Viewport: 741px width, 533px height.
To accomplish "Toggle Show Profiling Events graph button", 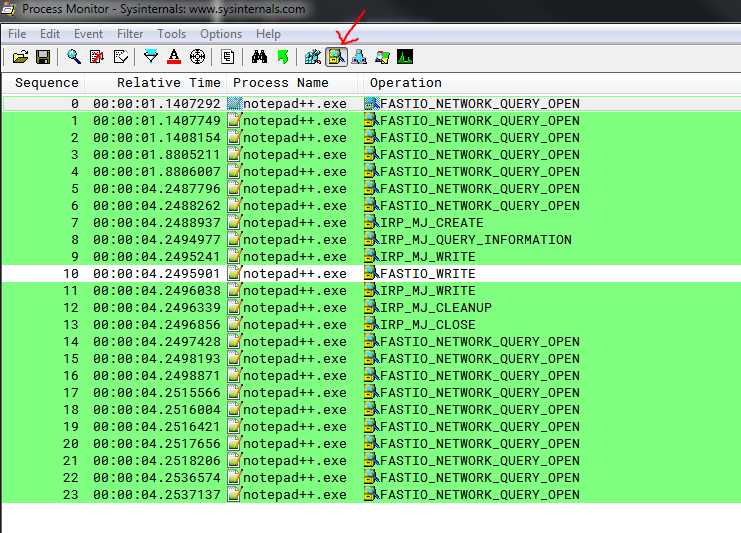I will (x=405, y=57).
